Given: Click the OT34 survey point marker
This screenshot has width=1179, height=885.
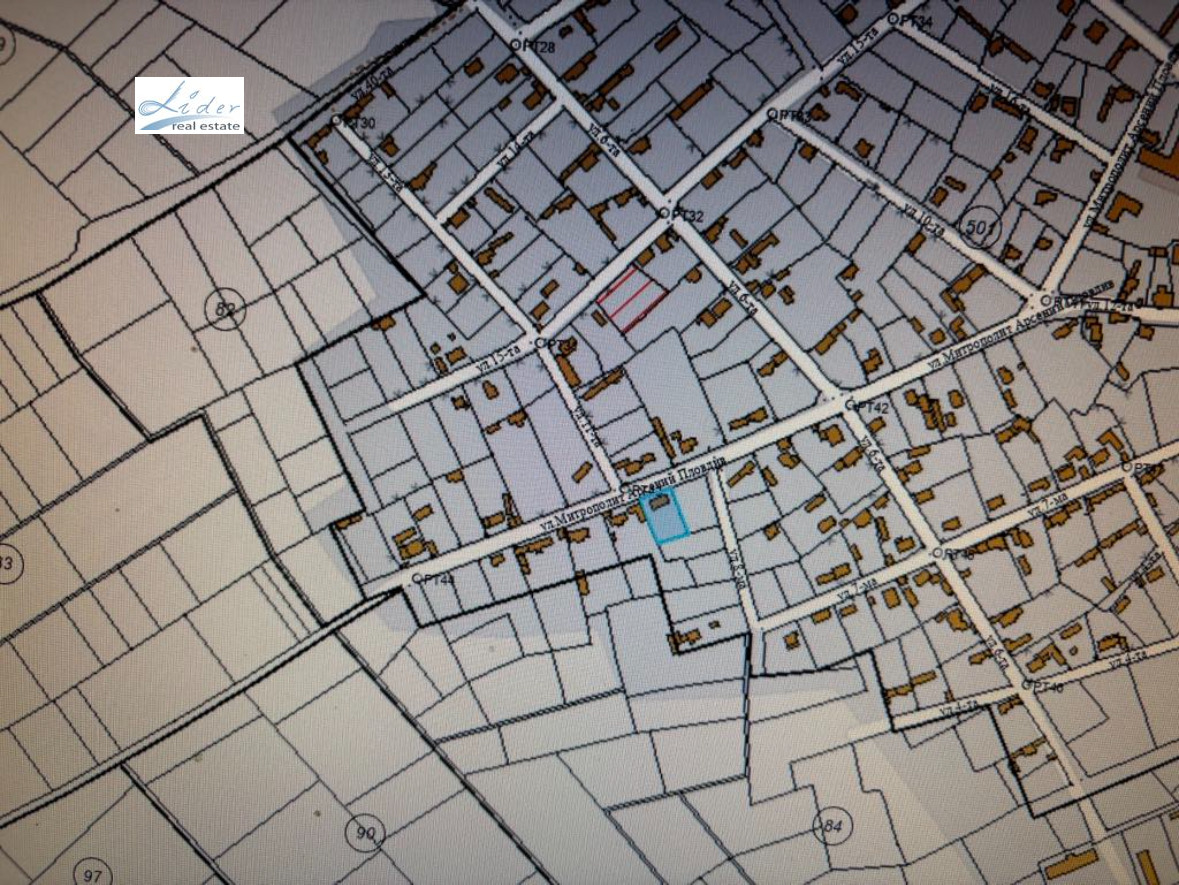Looking at the screenshot, I should coord(893,20).
